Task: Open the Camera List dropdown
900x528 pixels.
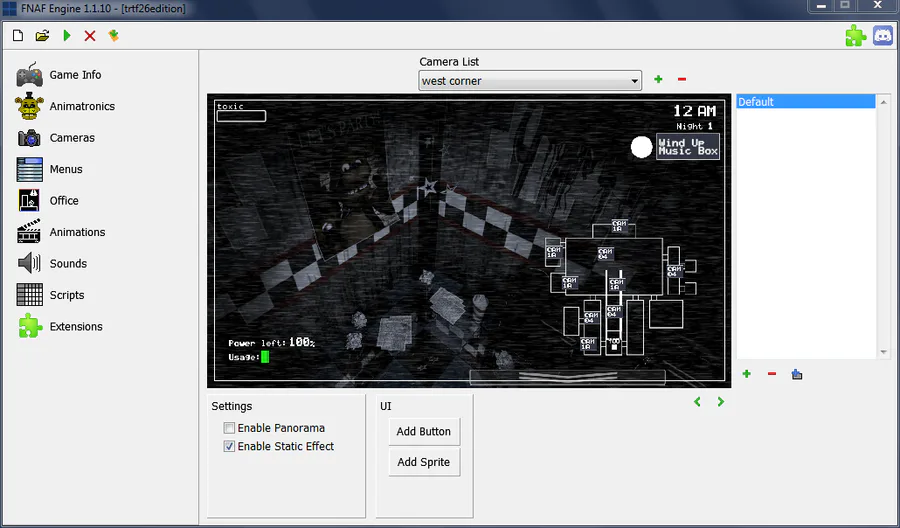Action: (x=530, y=81)
